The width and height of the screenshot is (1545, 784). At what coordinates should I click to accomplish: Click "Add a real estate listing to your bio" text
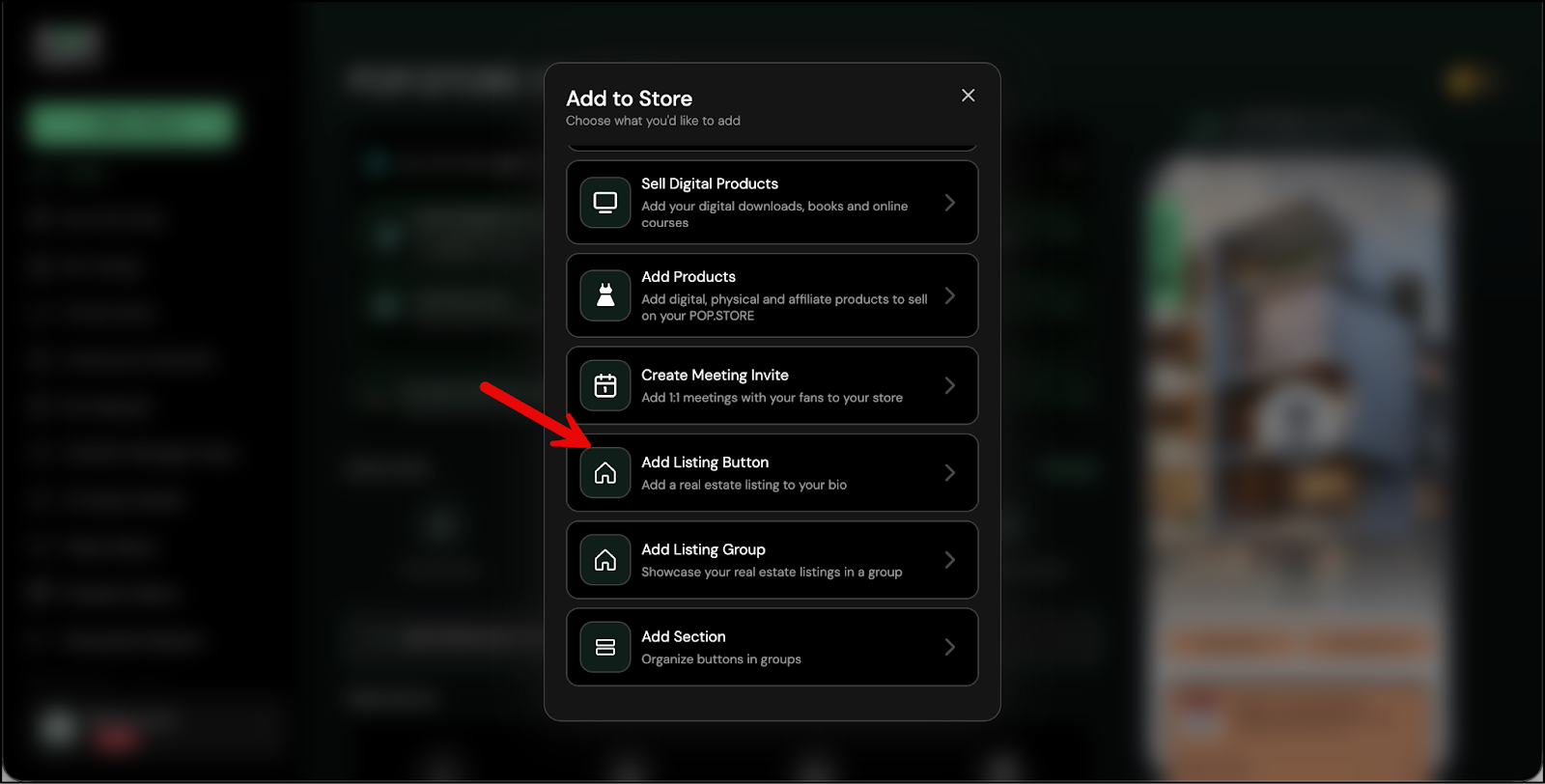(x=744, y=485)
